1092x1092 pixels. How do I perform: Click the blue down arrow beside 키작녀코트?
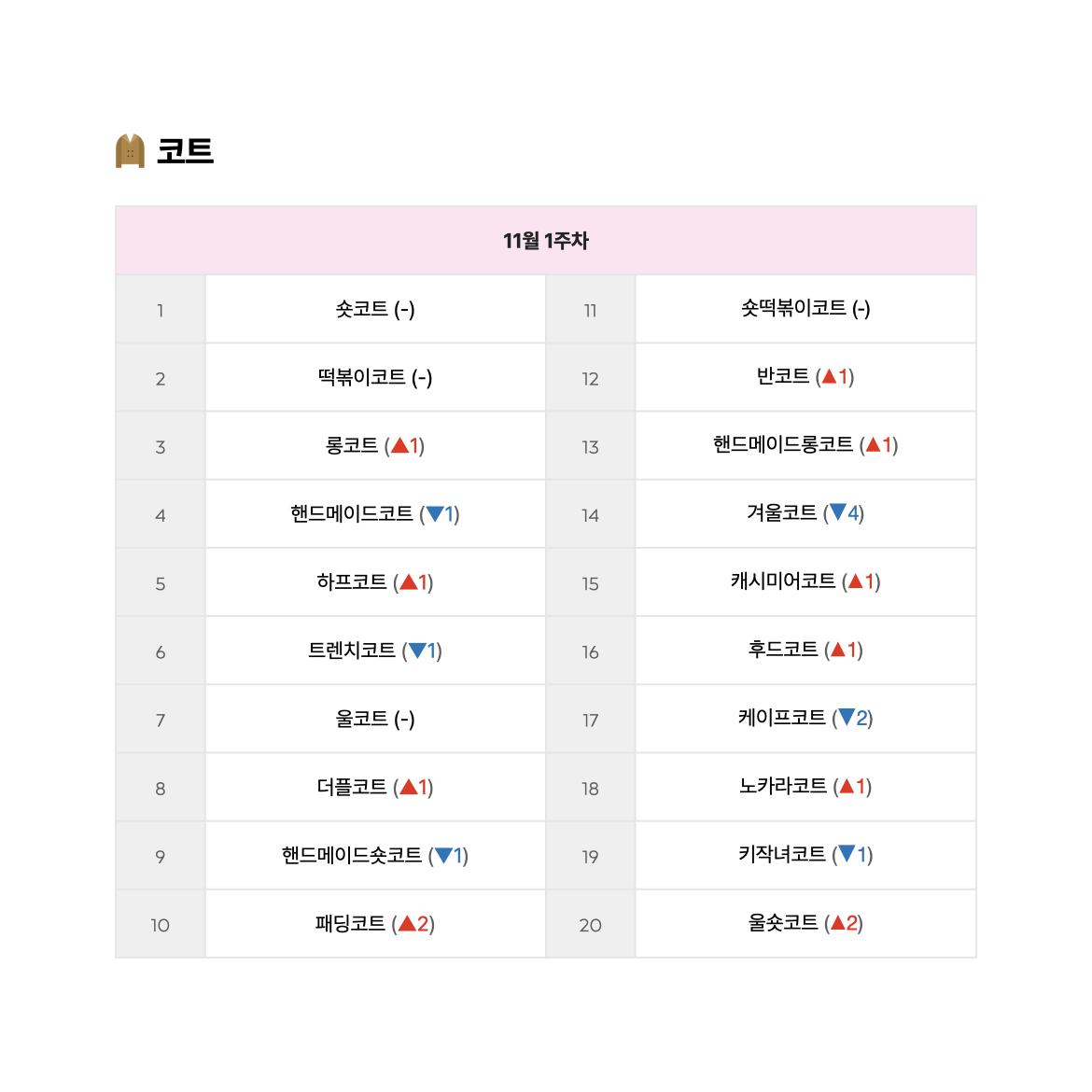[847, 853]
